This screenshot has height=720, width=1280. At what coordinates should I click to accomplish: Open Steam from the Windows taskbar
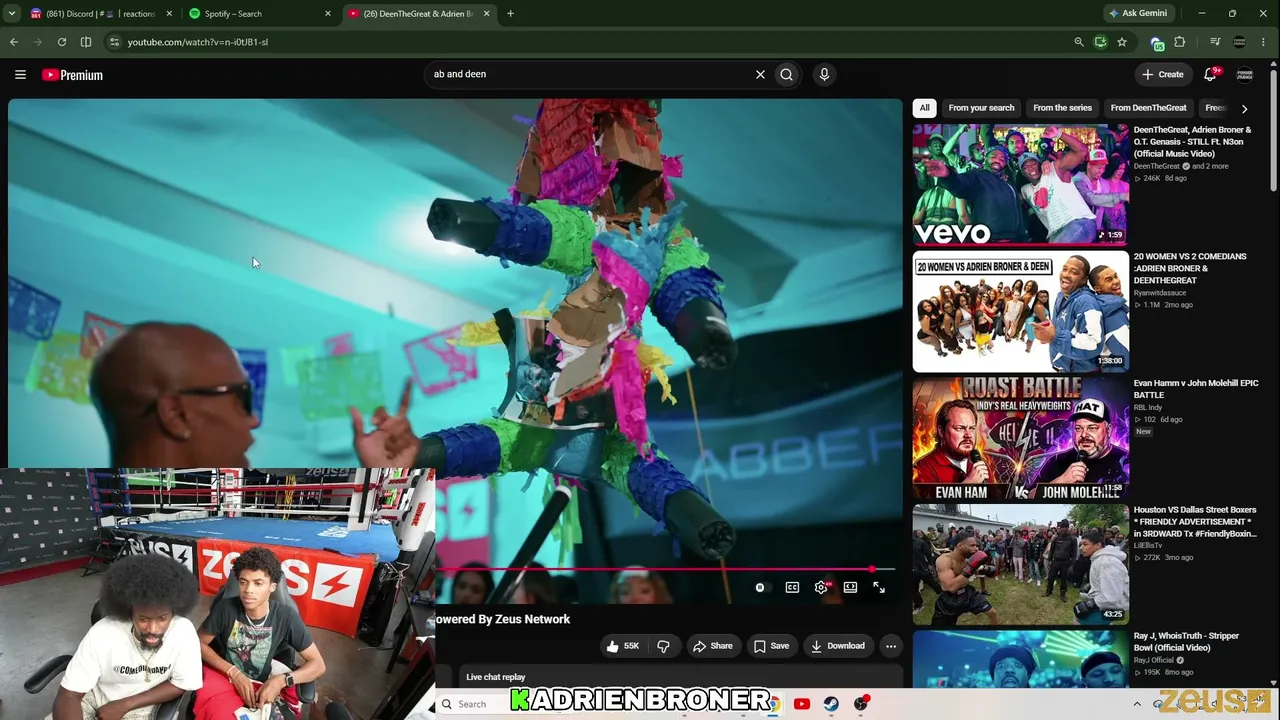[831, 704]
